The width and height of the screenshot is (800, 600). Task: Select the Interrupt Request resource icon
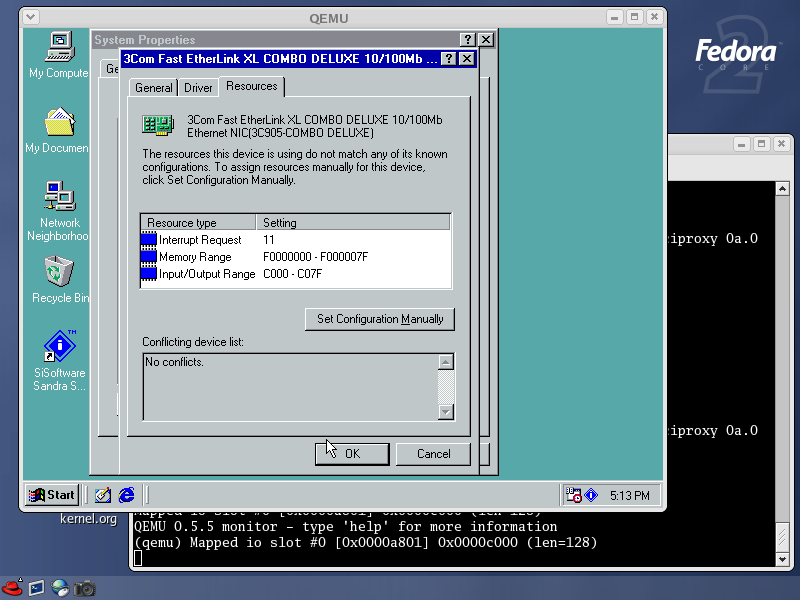click(148, 239)
